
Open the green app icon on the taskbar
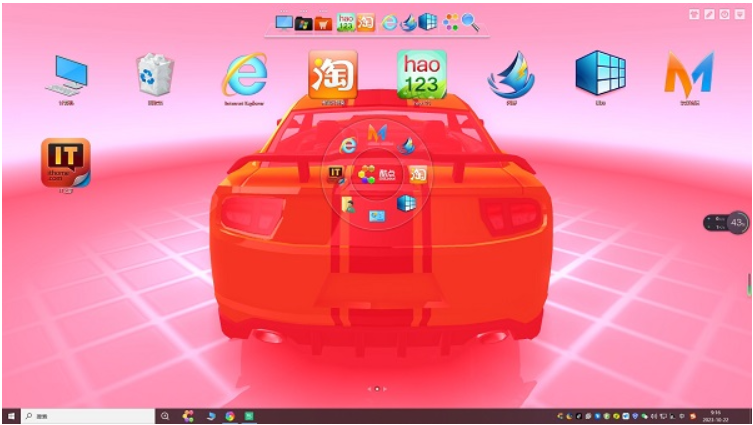[249, 416]
